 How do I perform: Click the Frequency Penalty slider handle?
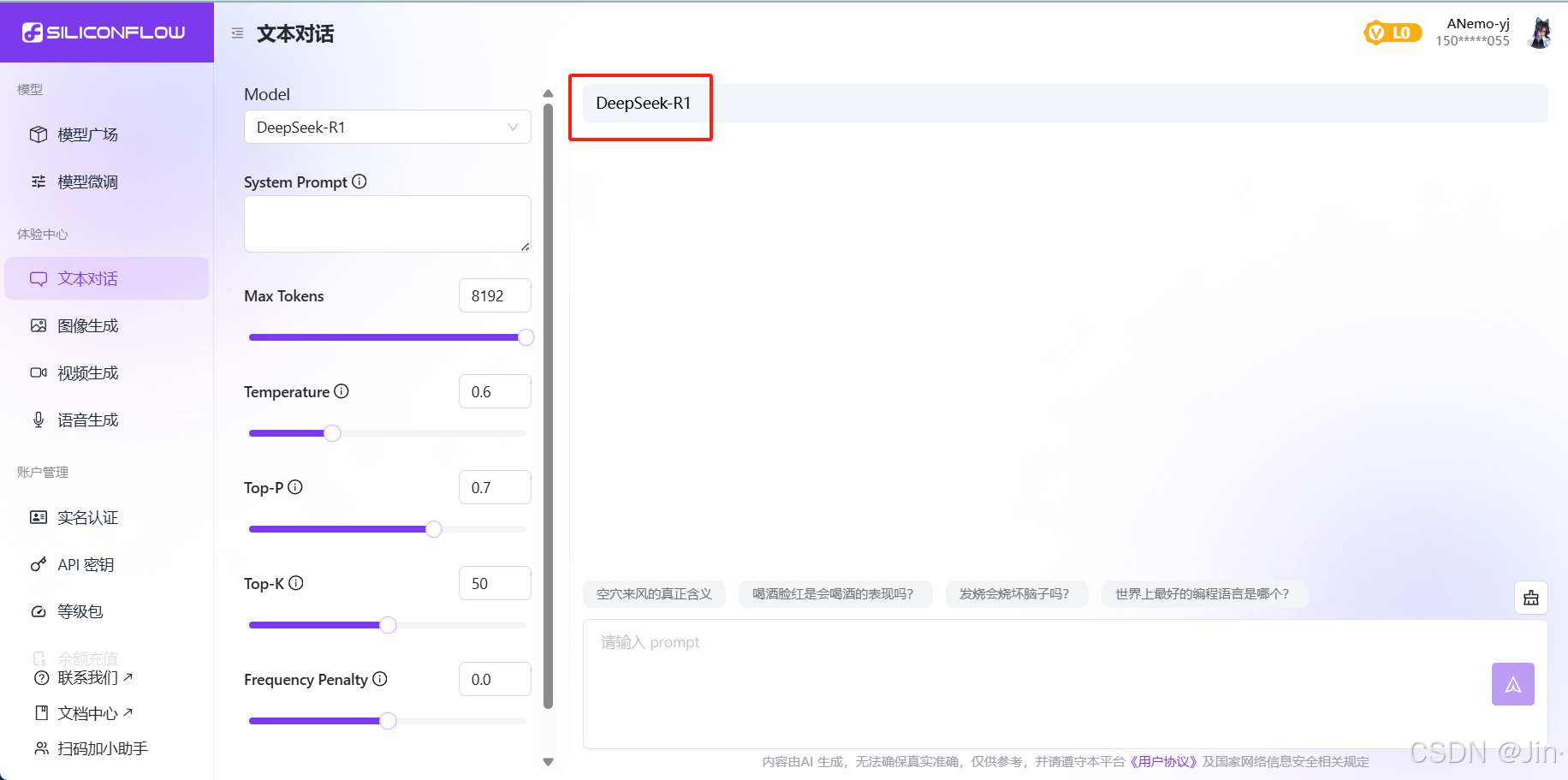point(388,721)
